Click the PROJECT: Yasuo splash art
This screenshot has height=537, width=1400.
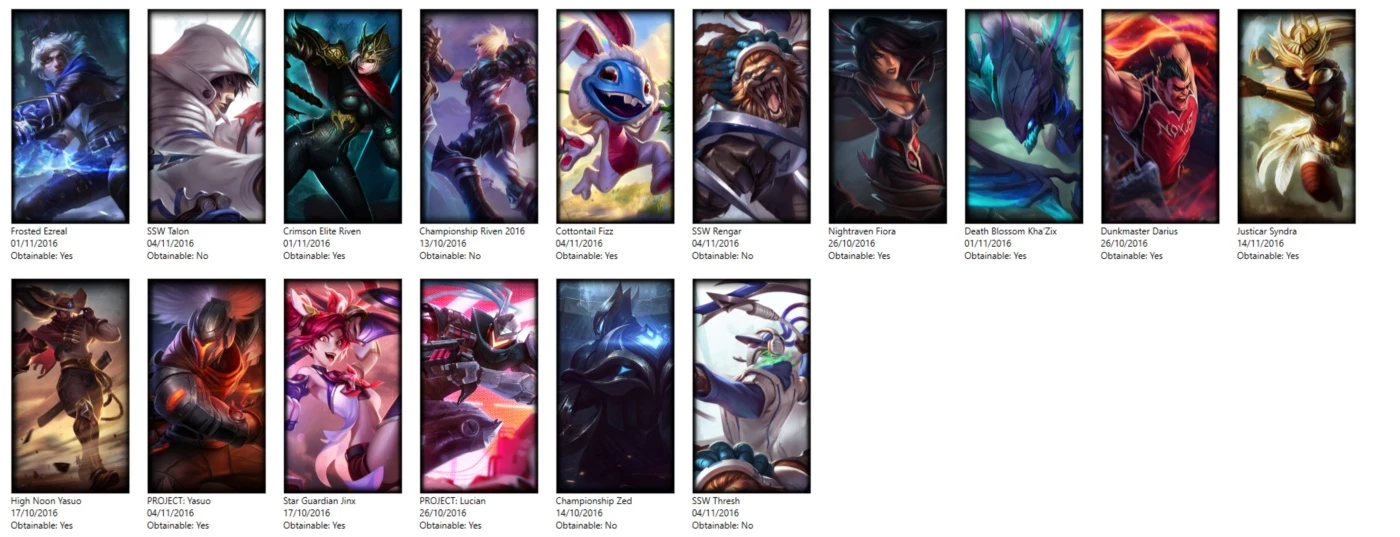[206, 386]
